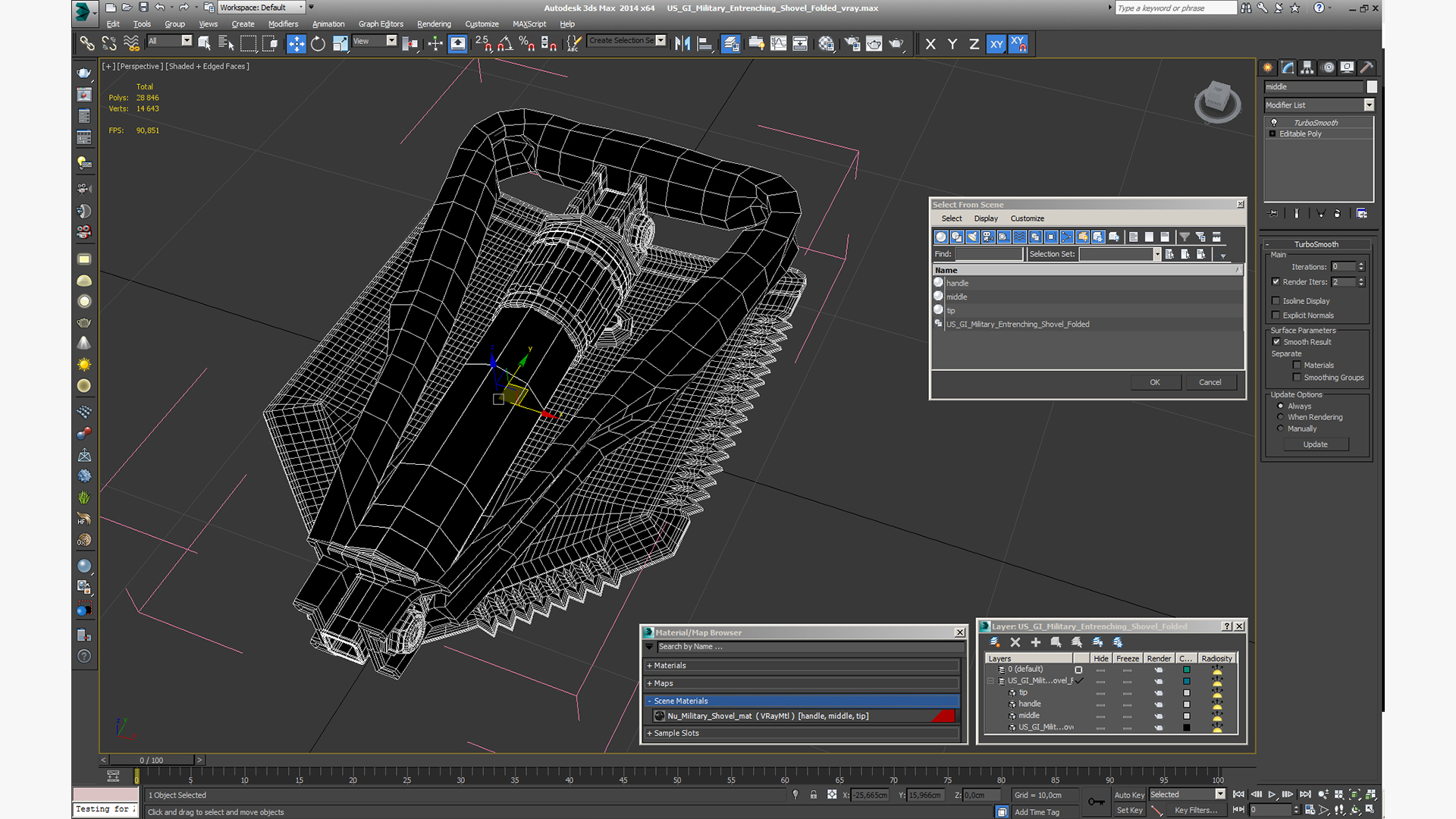Image resolution: width=1456 pixels, height=819 pixels.
Task: Open the Modifiers menu
Action: click(x=283, y=24)
